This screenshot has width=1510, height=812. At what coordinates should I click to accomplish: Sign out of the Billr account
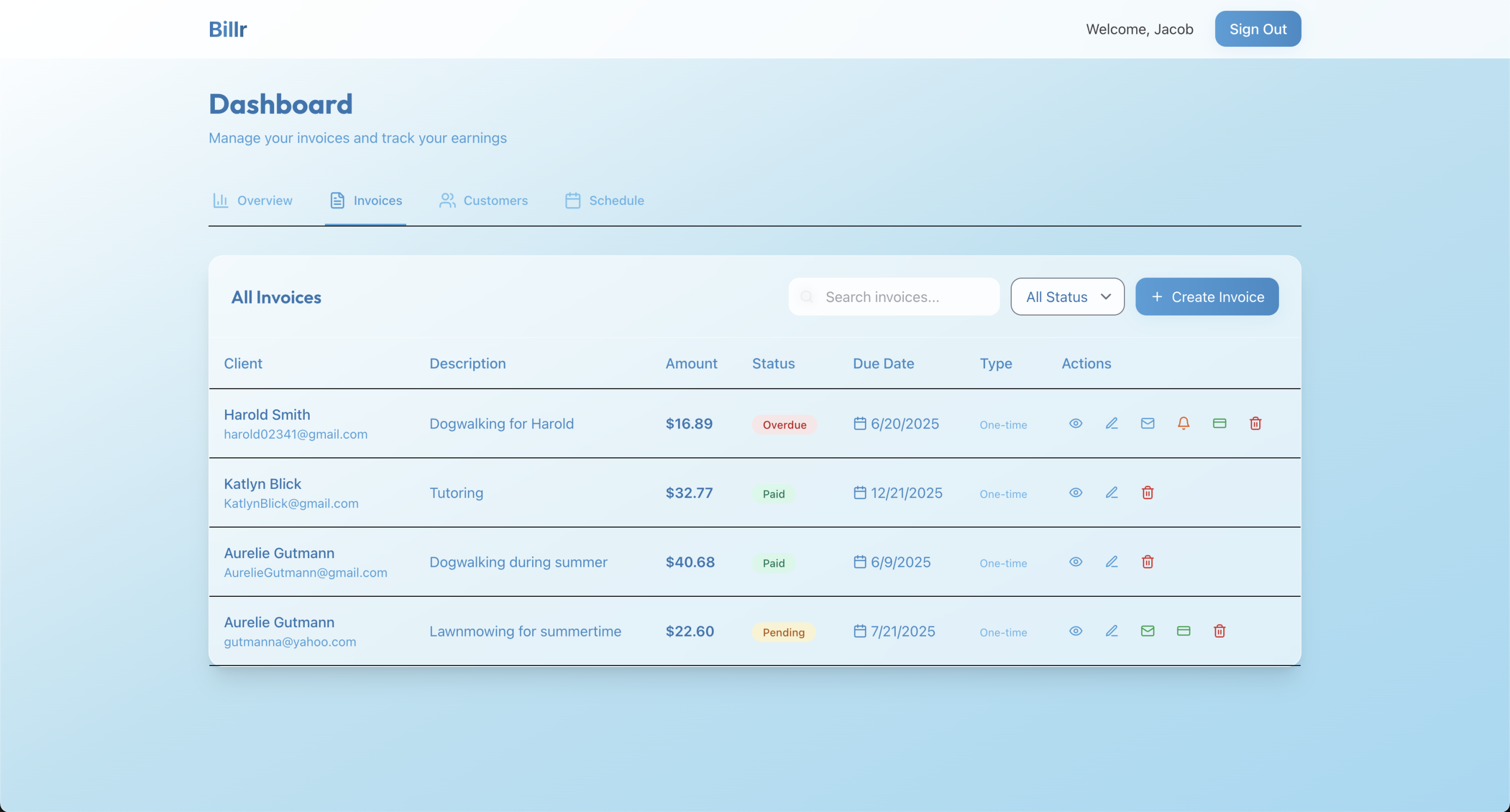(1258, 29)
